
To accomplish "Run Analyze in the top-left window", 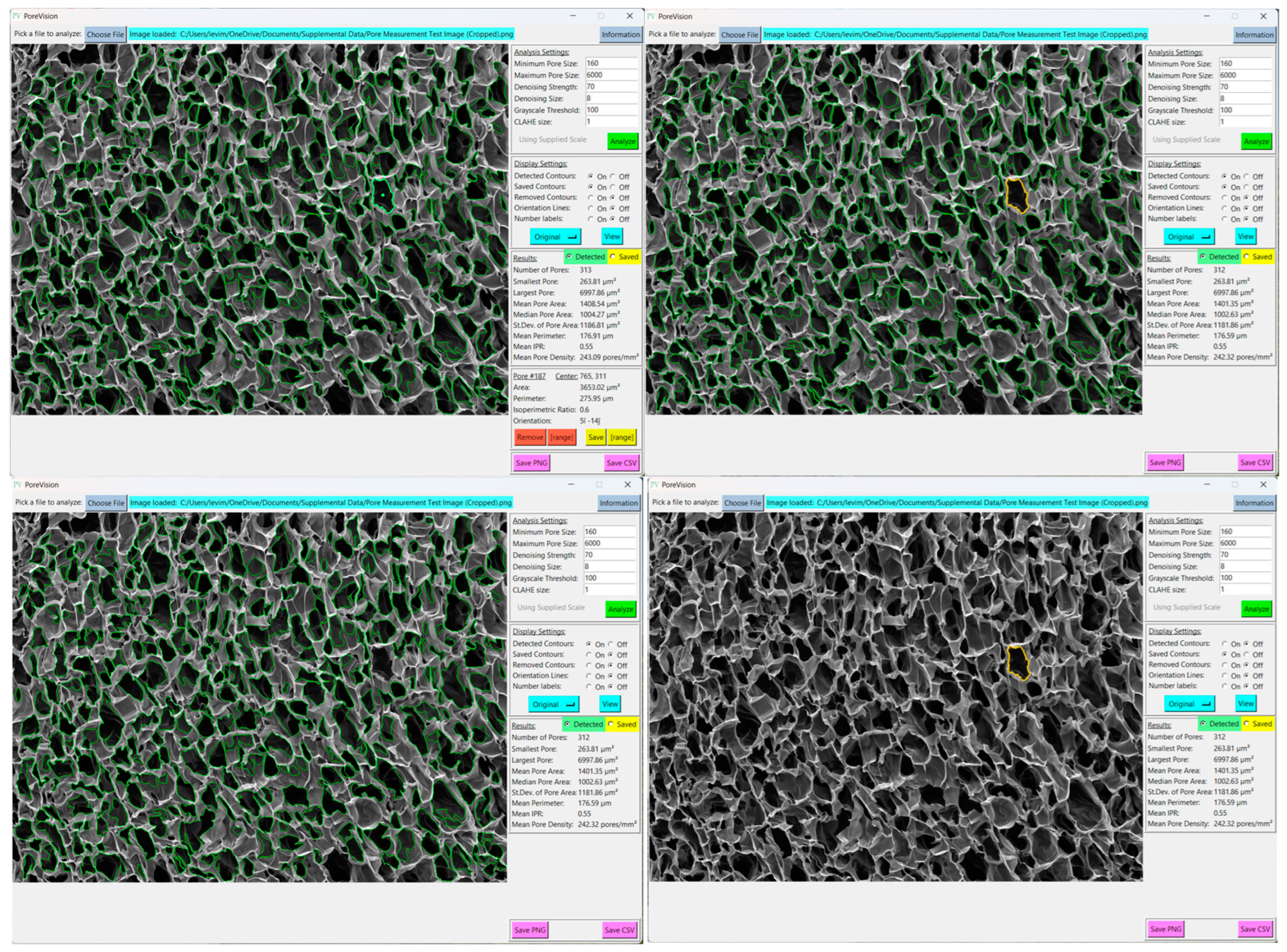I will click(x=623, y=141).
